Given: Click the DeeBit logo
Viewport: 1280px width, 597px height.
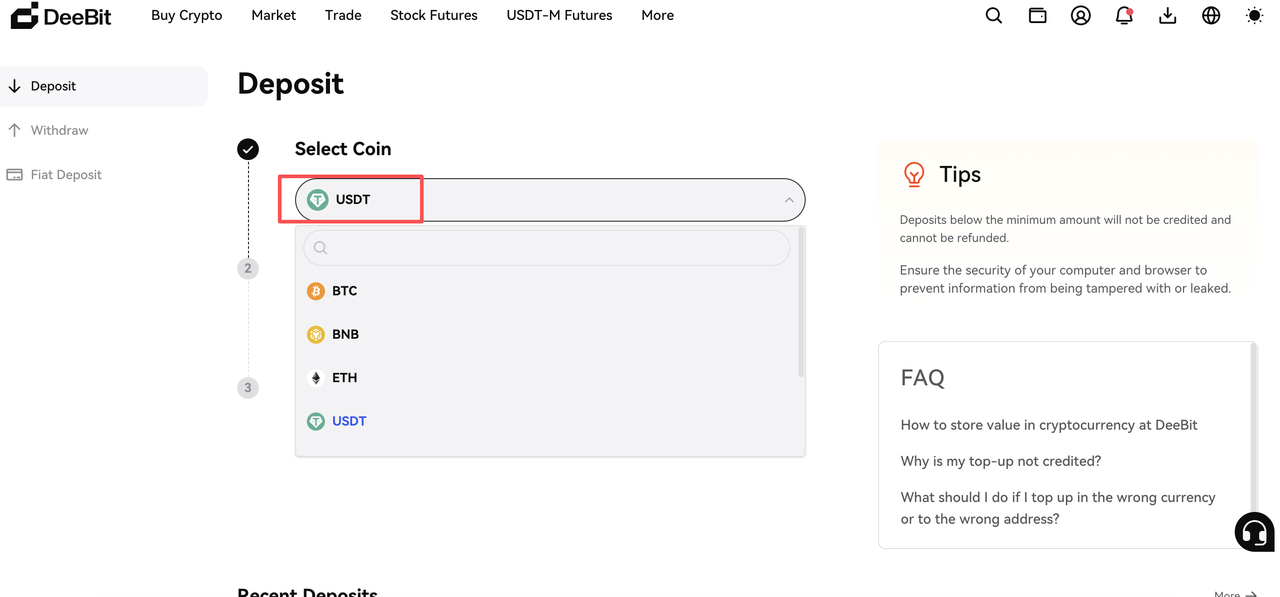Looking at the screenshot, I should 61,15.
